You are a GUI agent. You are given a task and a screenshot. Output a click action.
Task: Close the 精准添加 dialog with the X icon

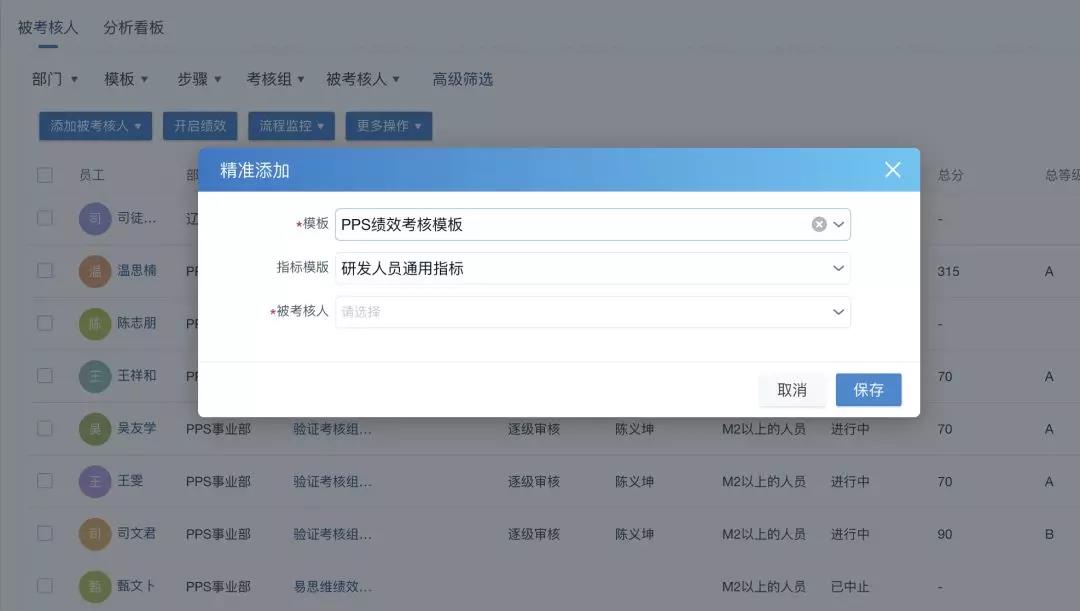pyautogui.click(x=892, y=169)
